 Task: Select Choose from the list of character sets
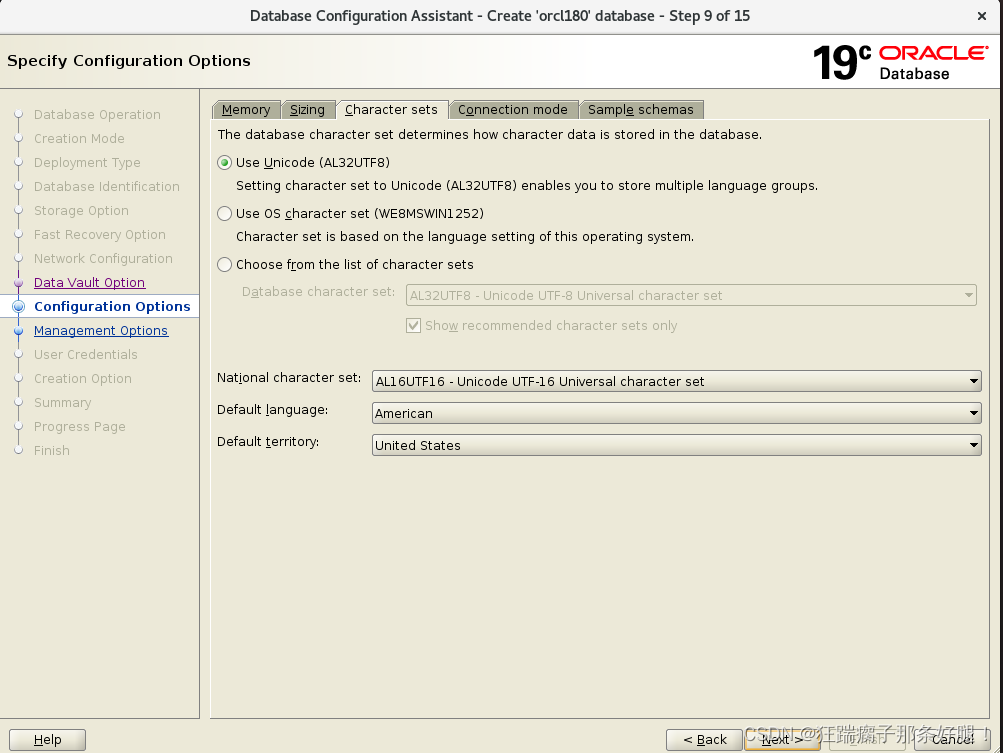[x=225, y=265]
